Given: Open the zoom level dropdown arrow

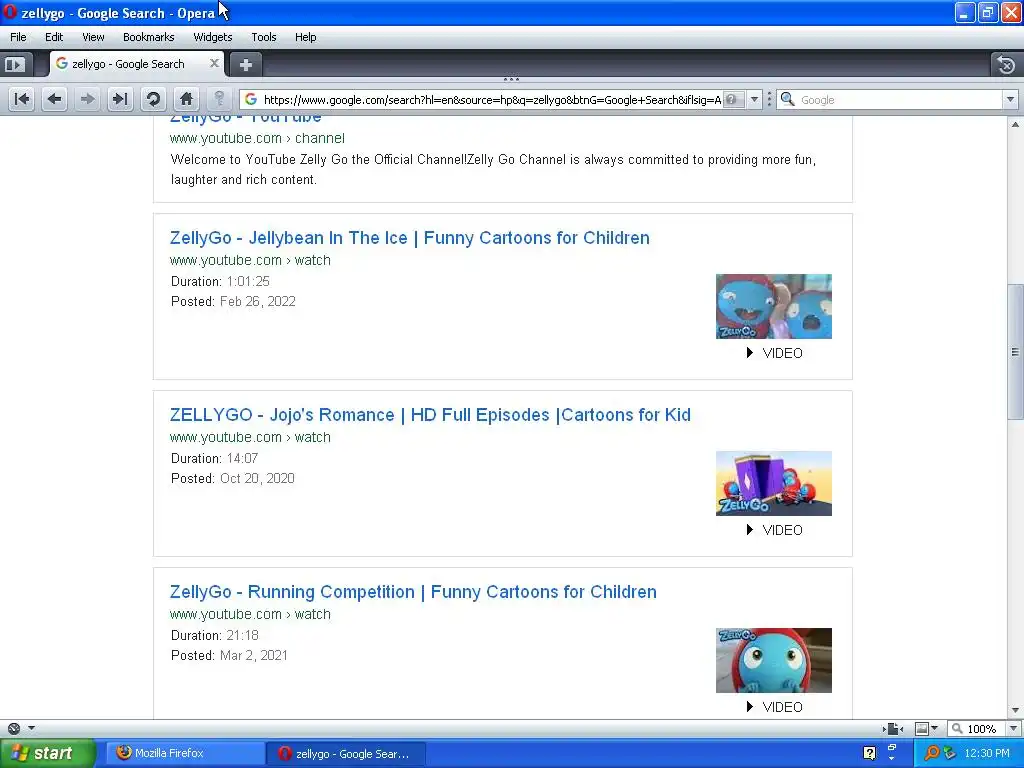Looking at the screenshot, I should [x=1014, y=729].
